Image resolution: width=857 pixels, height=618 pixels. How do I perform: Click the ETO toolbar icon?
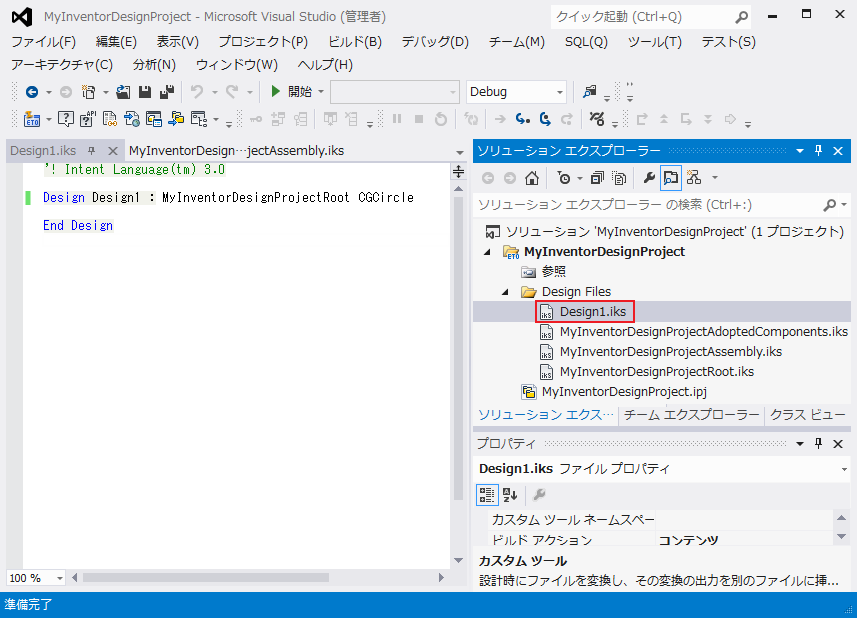tap(32, 119)
